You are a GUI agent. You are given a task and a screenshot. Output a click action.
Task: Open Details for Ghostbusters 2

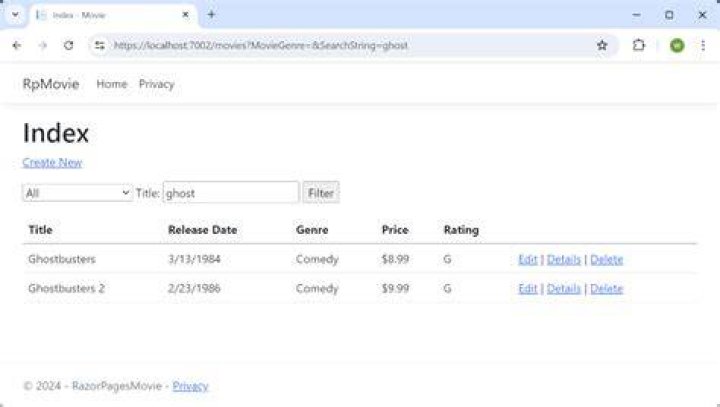[x=564, y=289]
